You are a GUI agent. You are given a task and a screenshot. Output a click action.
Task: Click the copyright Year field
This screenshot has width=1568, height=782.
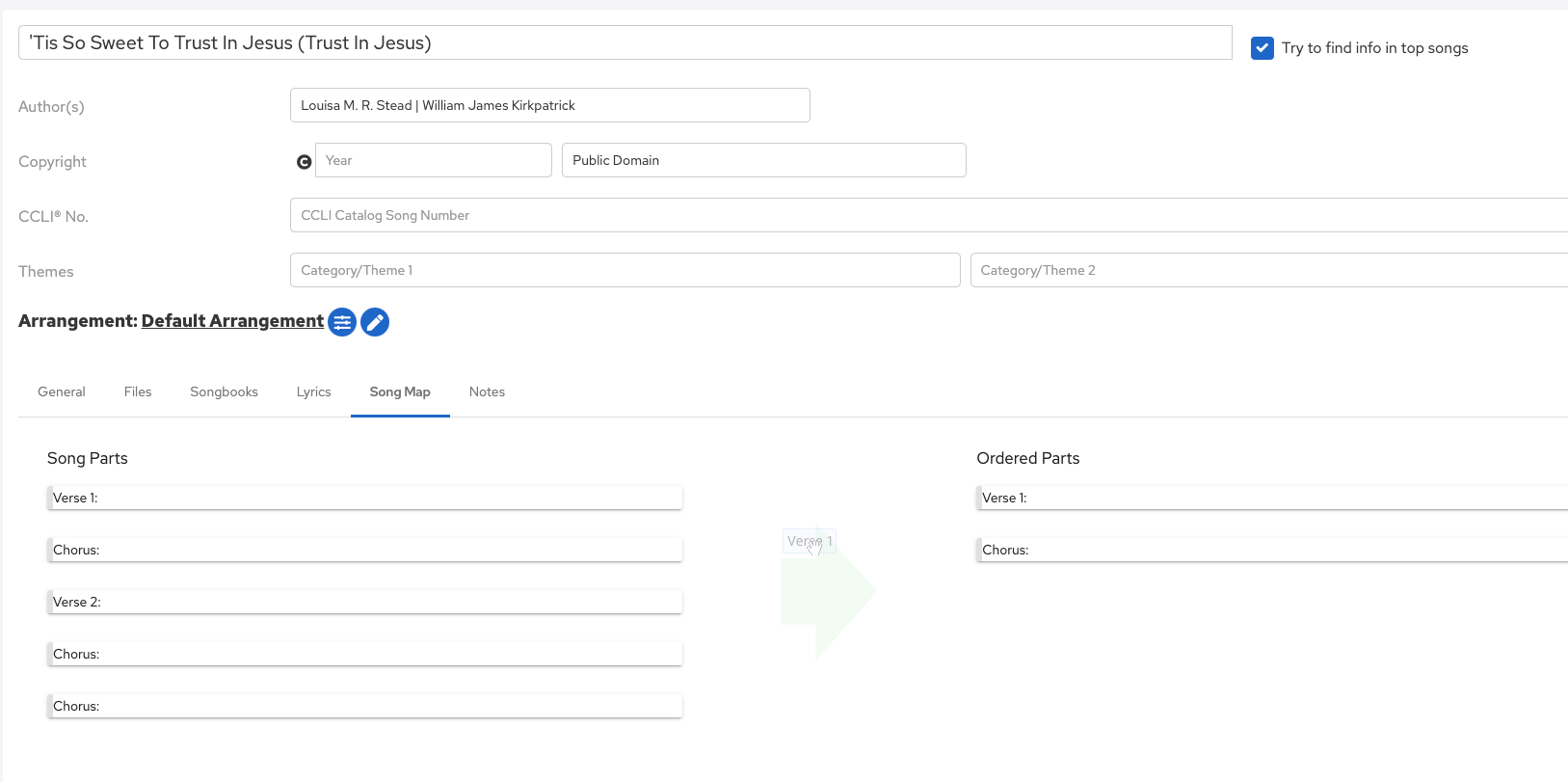click(x=433, y=160)
